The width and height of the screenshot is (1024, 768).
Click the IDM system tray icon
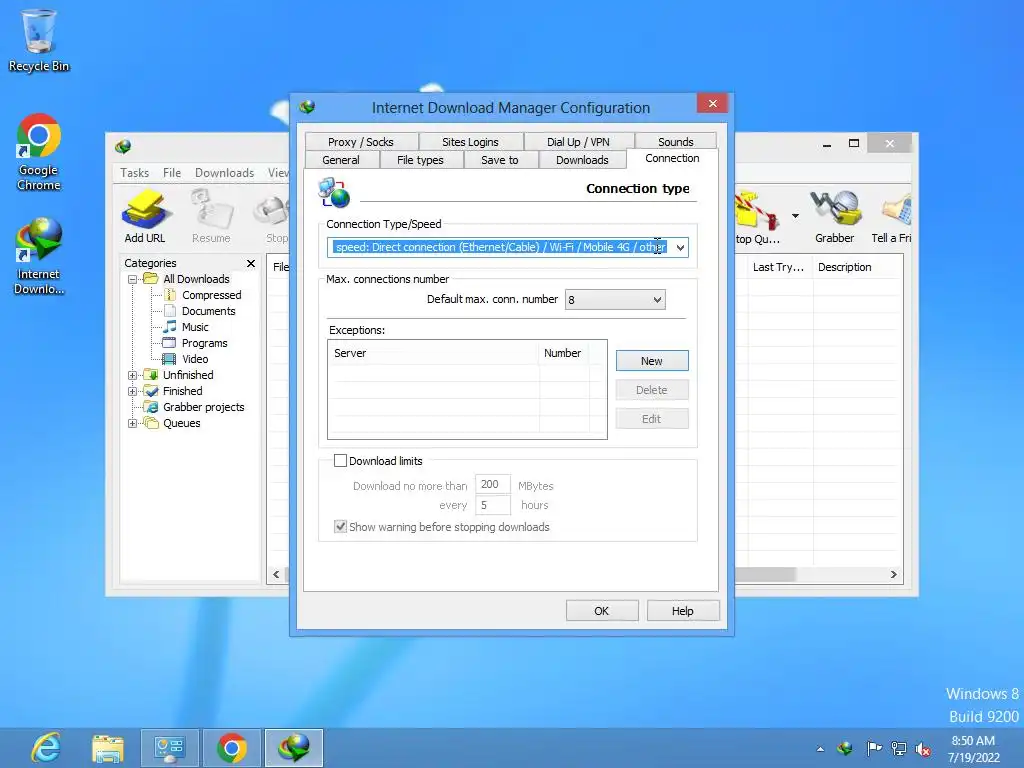[x=845, y=748]
